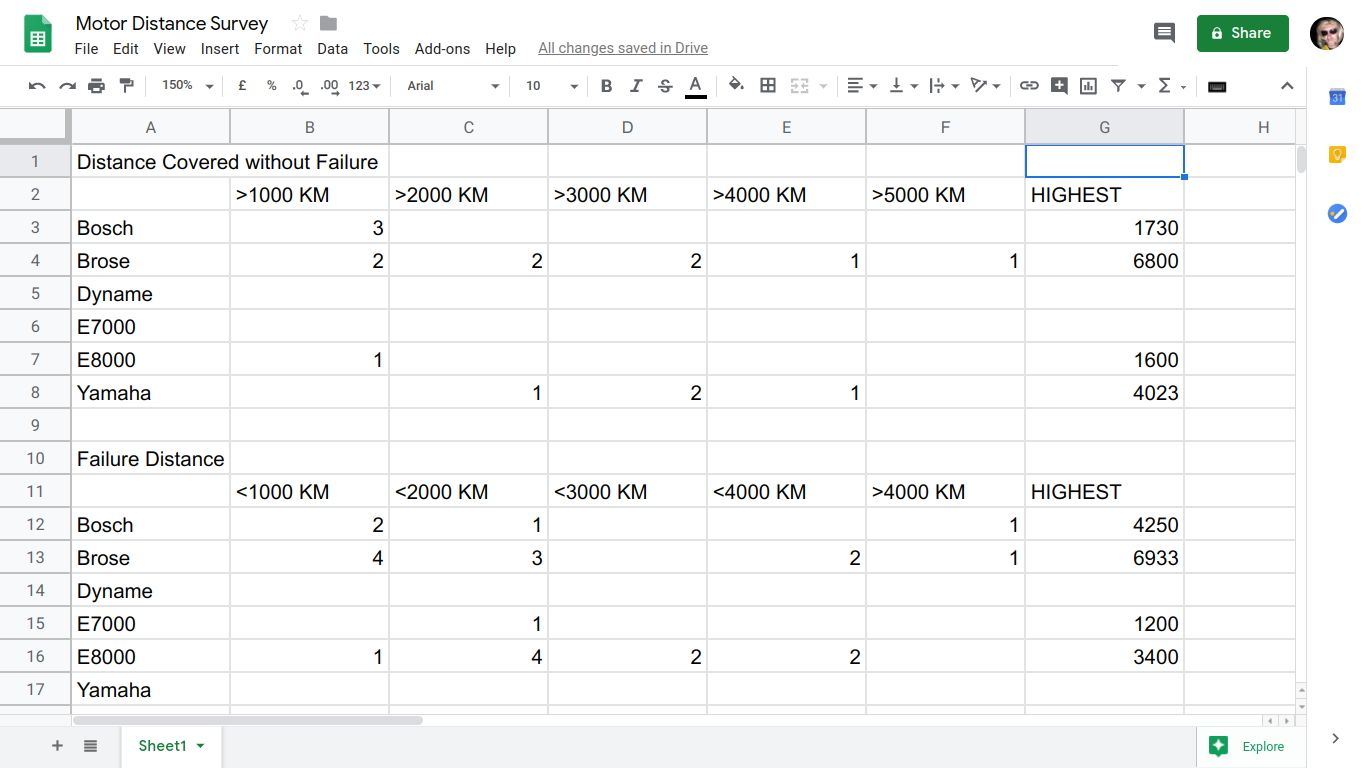Open the Format menu

click(278, 48)
